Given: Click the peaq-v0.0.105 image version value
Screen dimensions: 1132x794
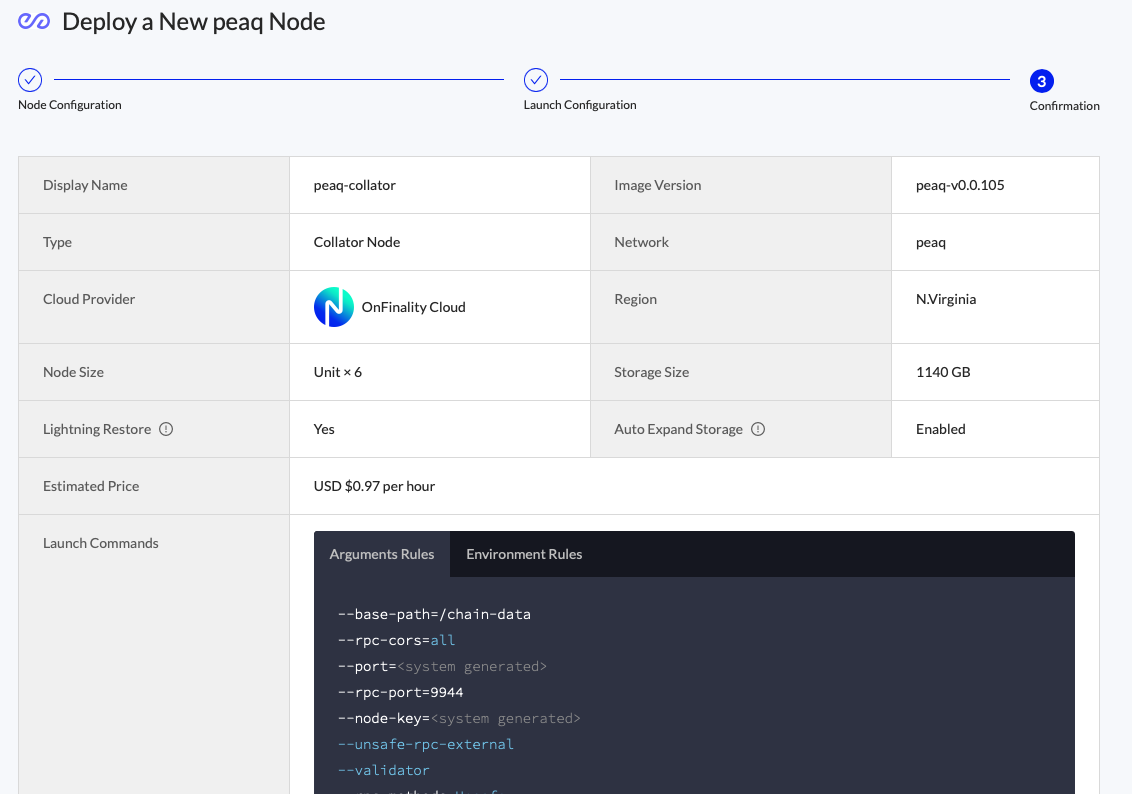Looking at the screenshot, I should pyautogui.click(x=960, y=185).
